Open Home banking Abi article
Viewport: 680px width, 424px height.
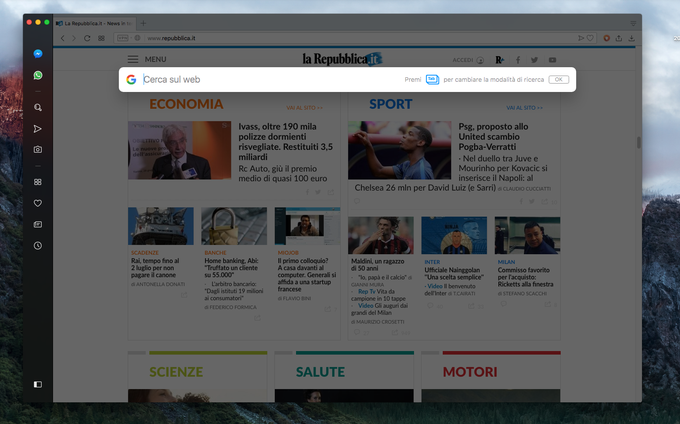tap(231, 268)
